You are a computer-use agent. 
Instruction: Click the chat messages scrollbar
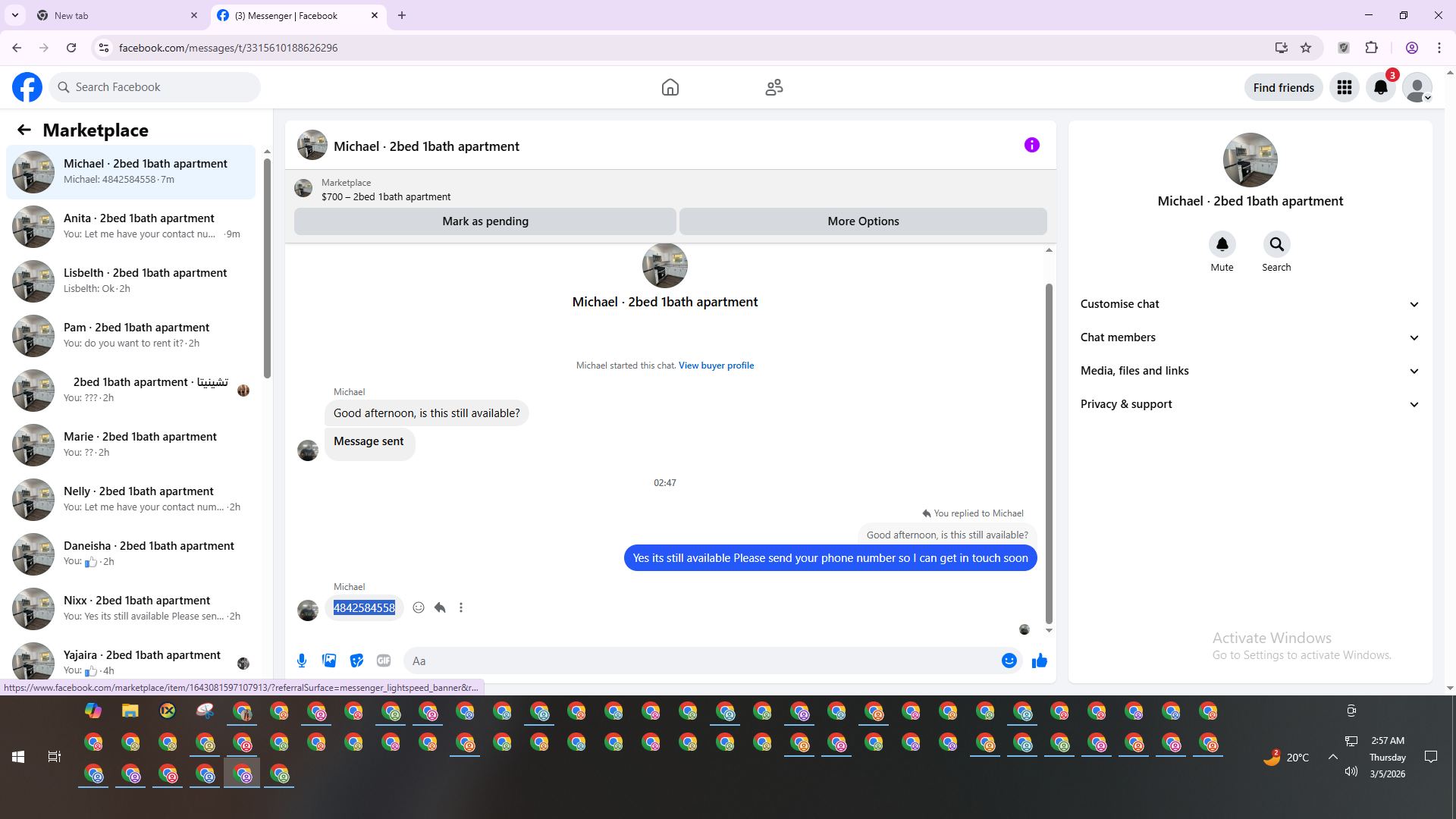coord(1049,453)
